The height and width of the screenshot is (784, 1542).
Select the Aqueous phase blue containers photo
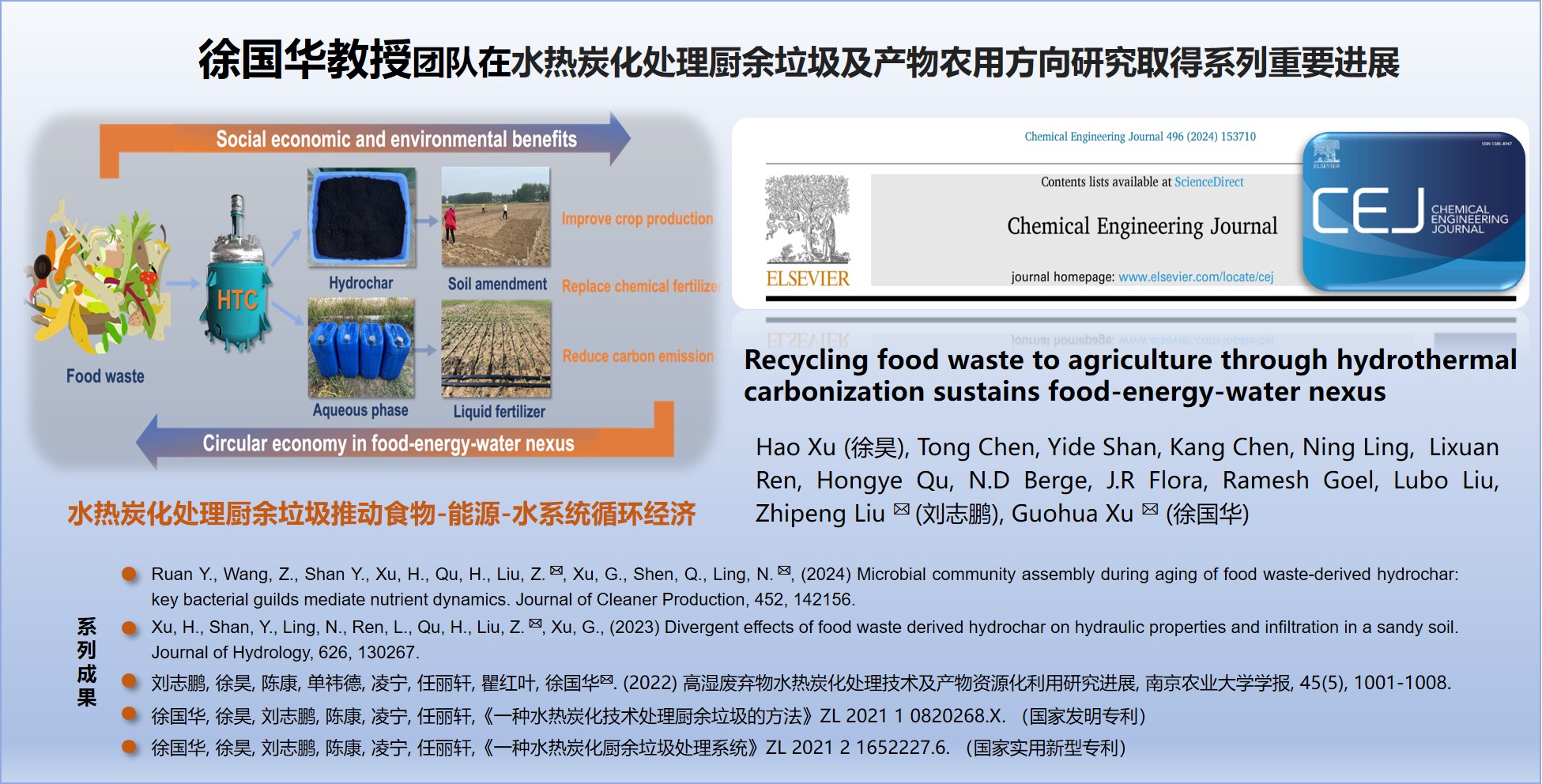point(361,348)
